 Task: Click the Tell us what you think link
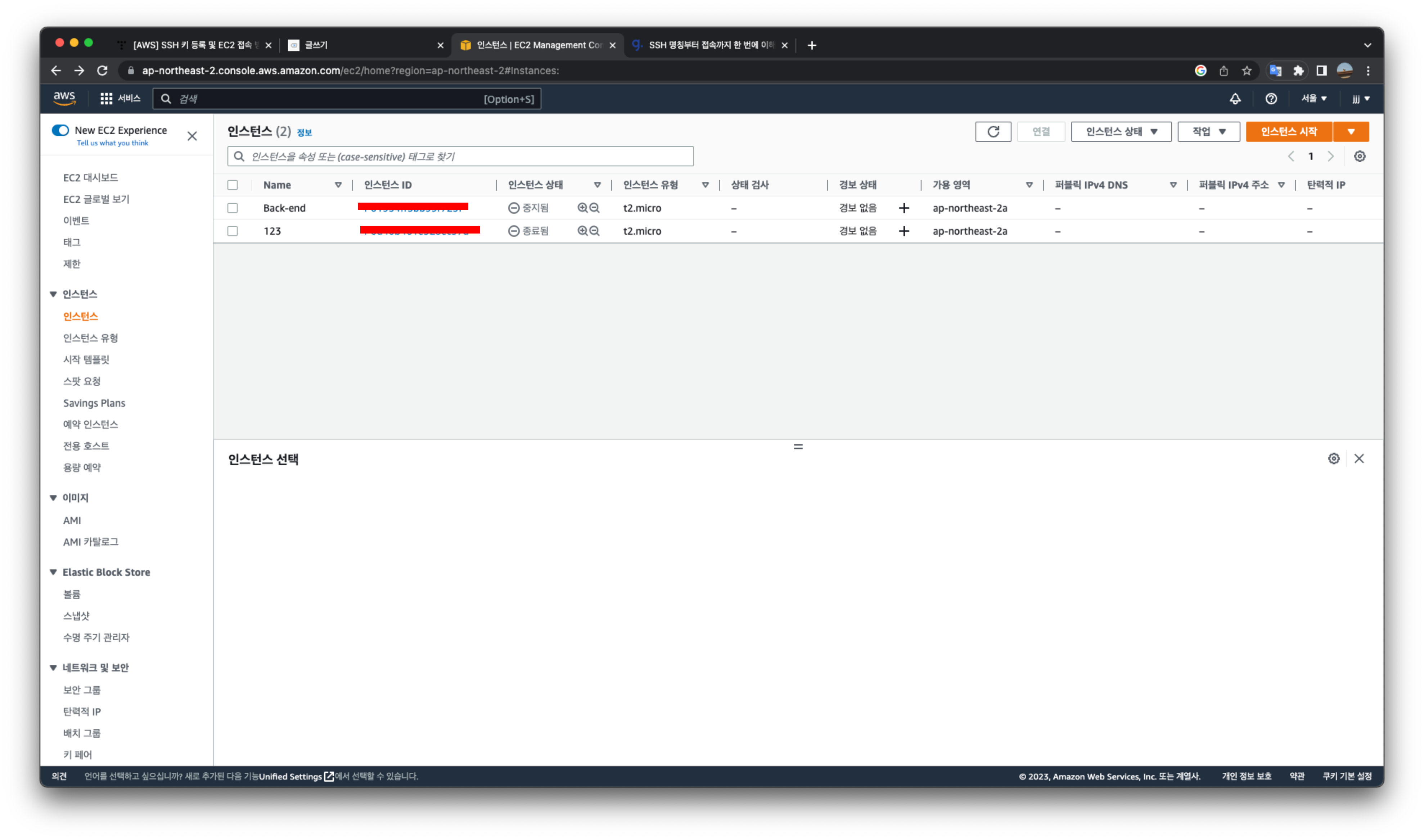point(112,143)
